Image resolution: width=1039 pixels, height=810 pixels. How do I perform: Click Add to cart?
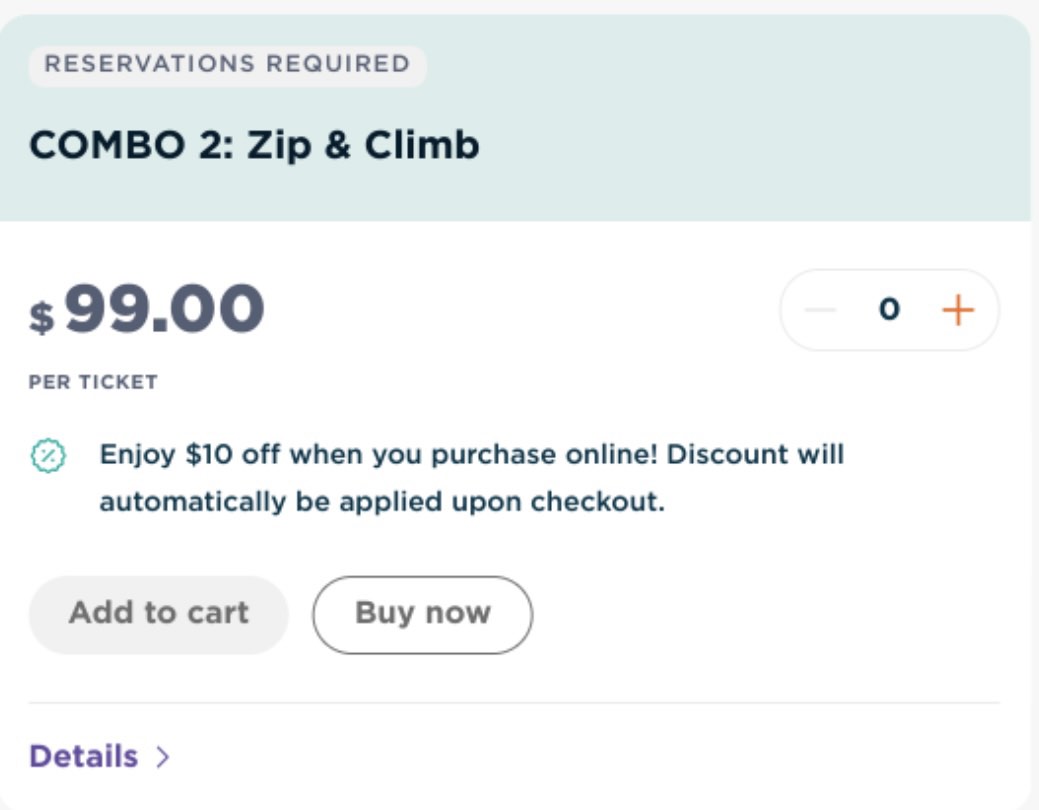[x=156, y=613]
